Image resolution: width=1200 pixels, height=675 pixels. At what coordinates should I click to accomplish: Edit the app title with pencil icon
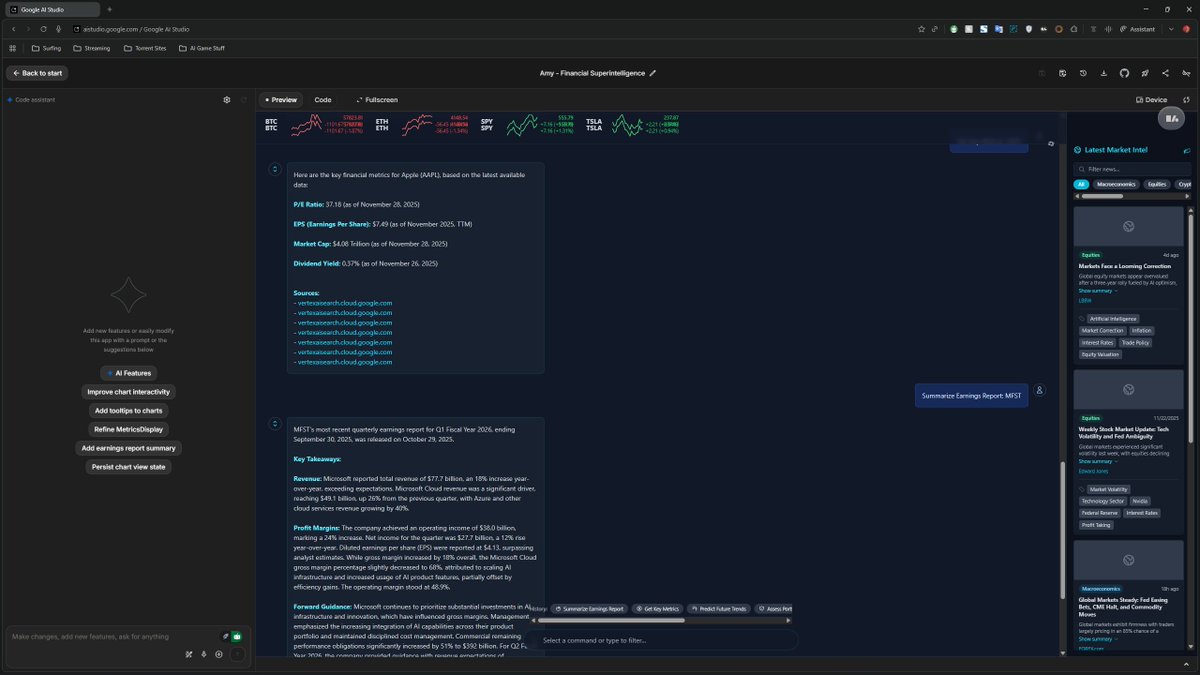(x=653, y=73)
